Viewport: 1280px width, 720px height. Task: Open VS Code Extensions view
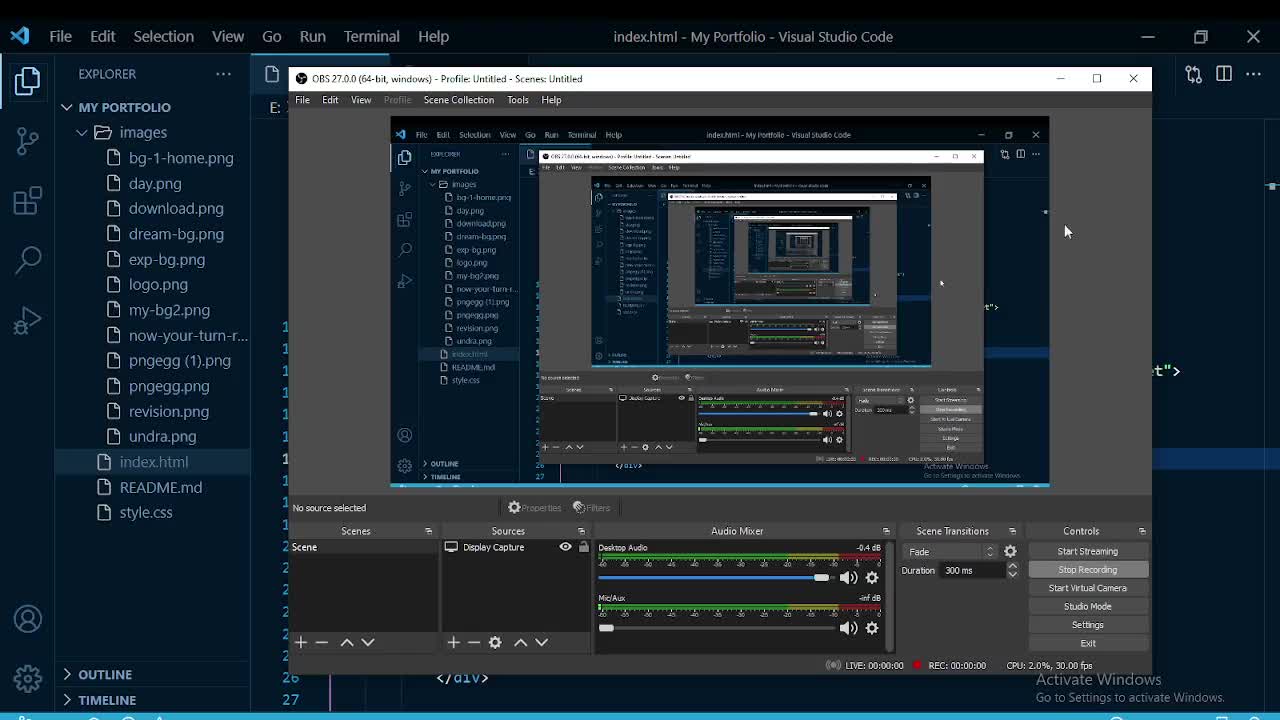(x=28, y=201)
